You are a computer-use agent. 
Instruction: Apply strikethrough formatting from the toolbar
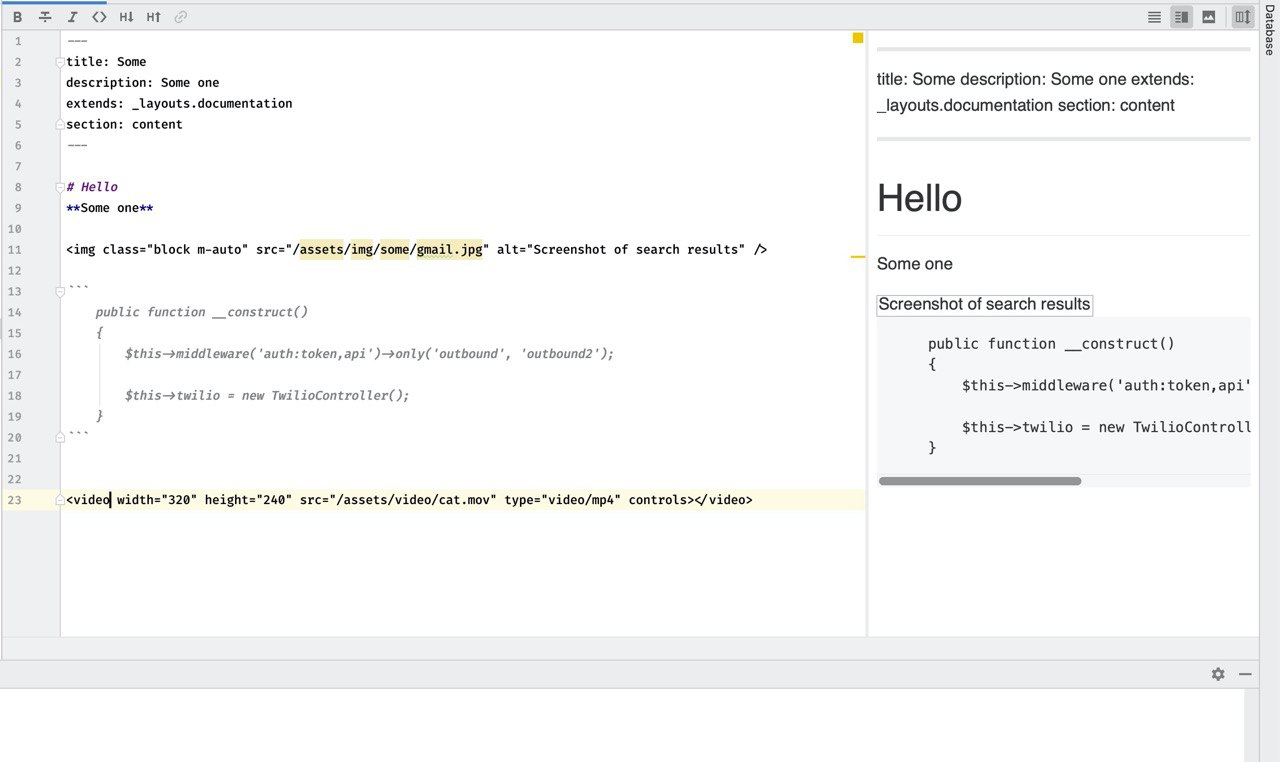coord(45,17)
